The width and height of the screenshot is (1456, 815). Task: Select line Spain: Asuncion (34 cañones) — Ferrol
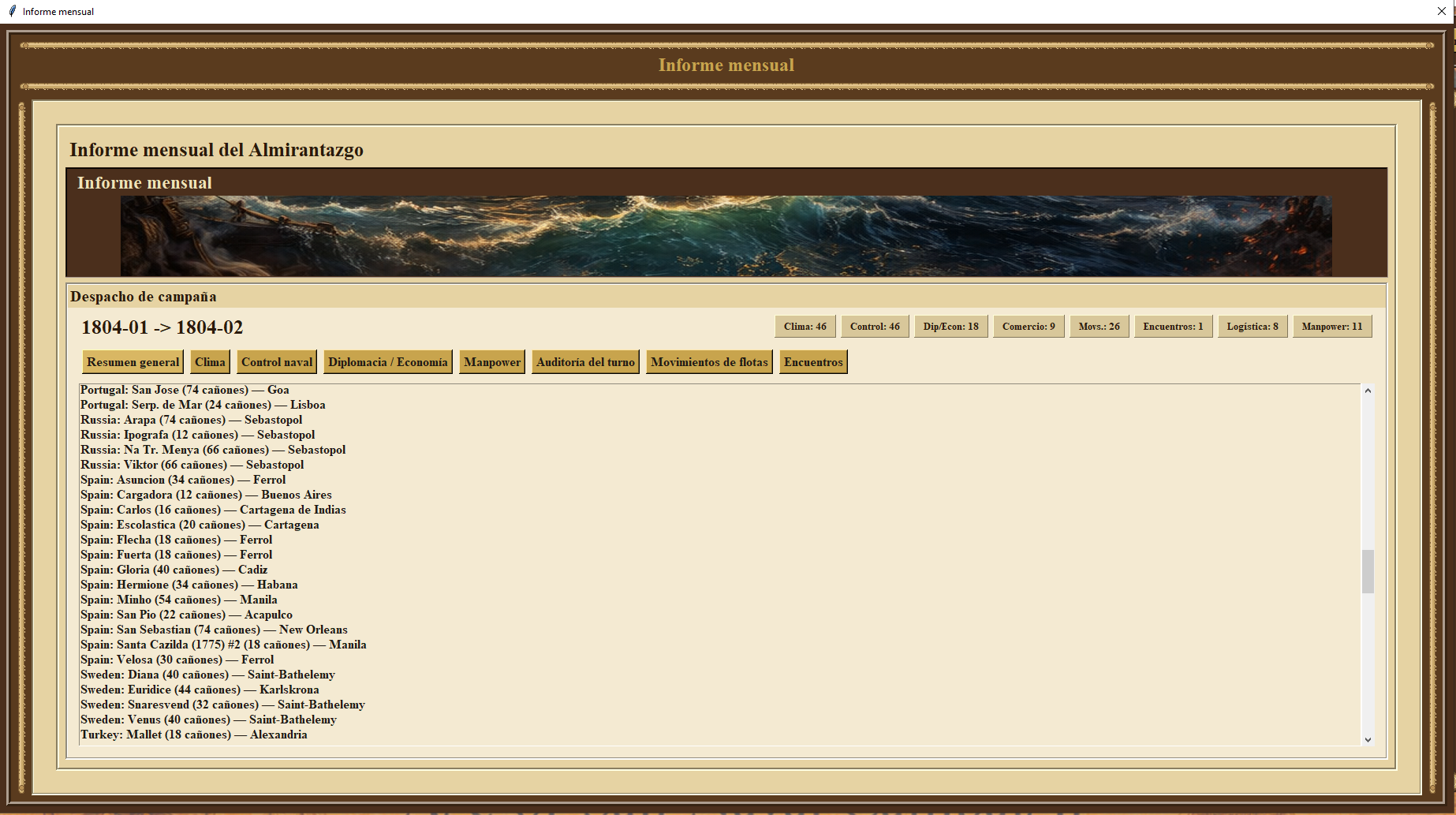(x=183, y=480)
